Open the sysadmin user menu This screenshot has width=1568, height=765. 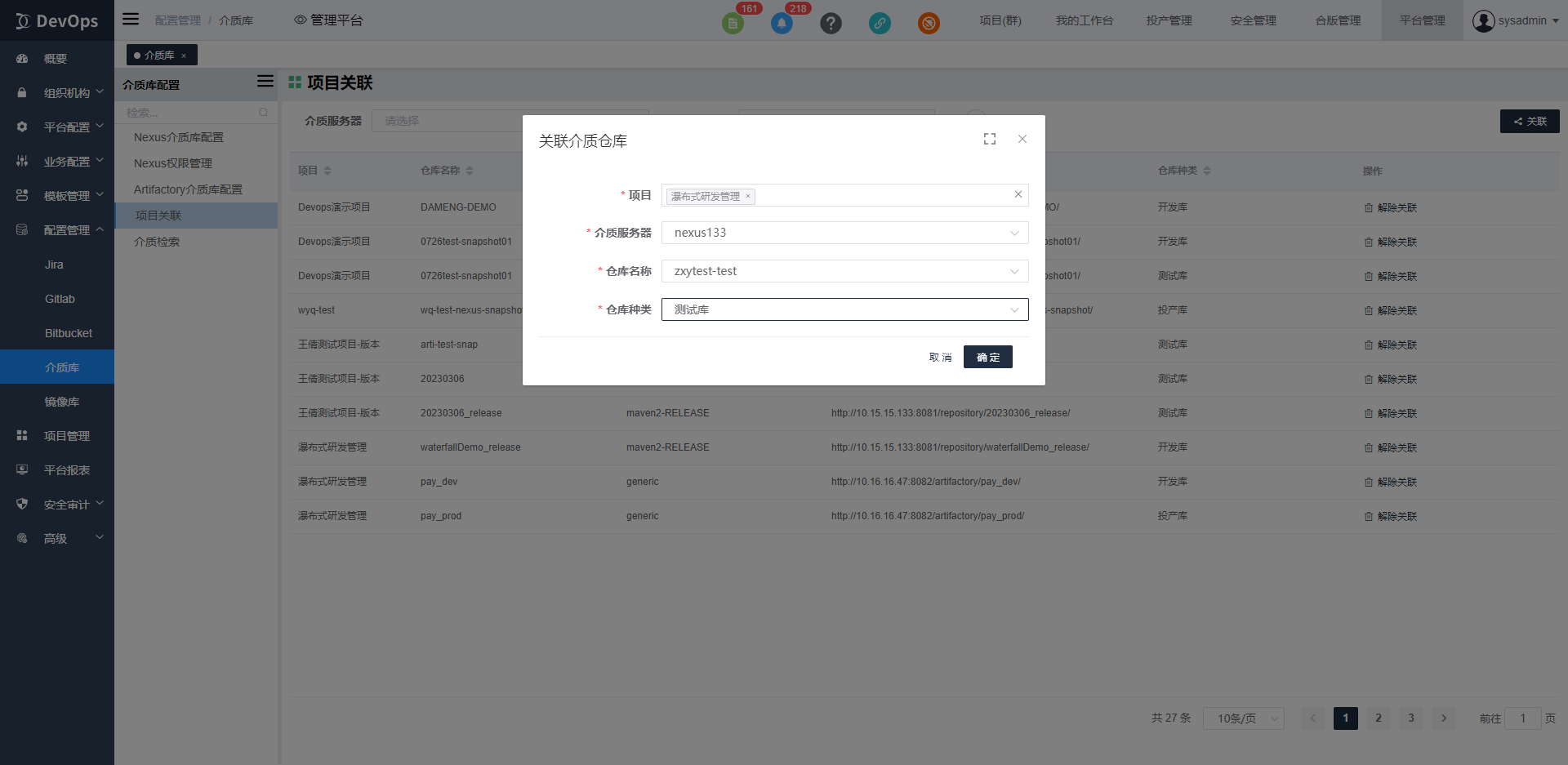(x=1515, y=20)
